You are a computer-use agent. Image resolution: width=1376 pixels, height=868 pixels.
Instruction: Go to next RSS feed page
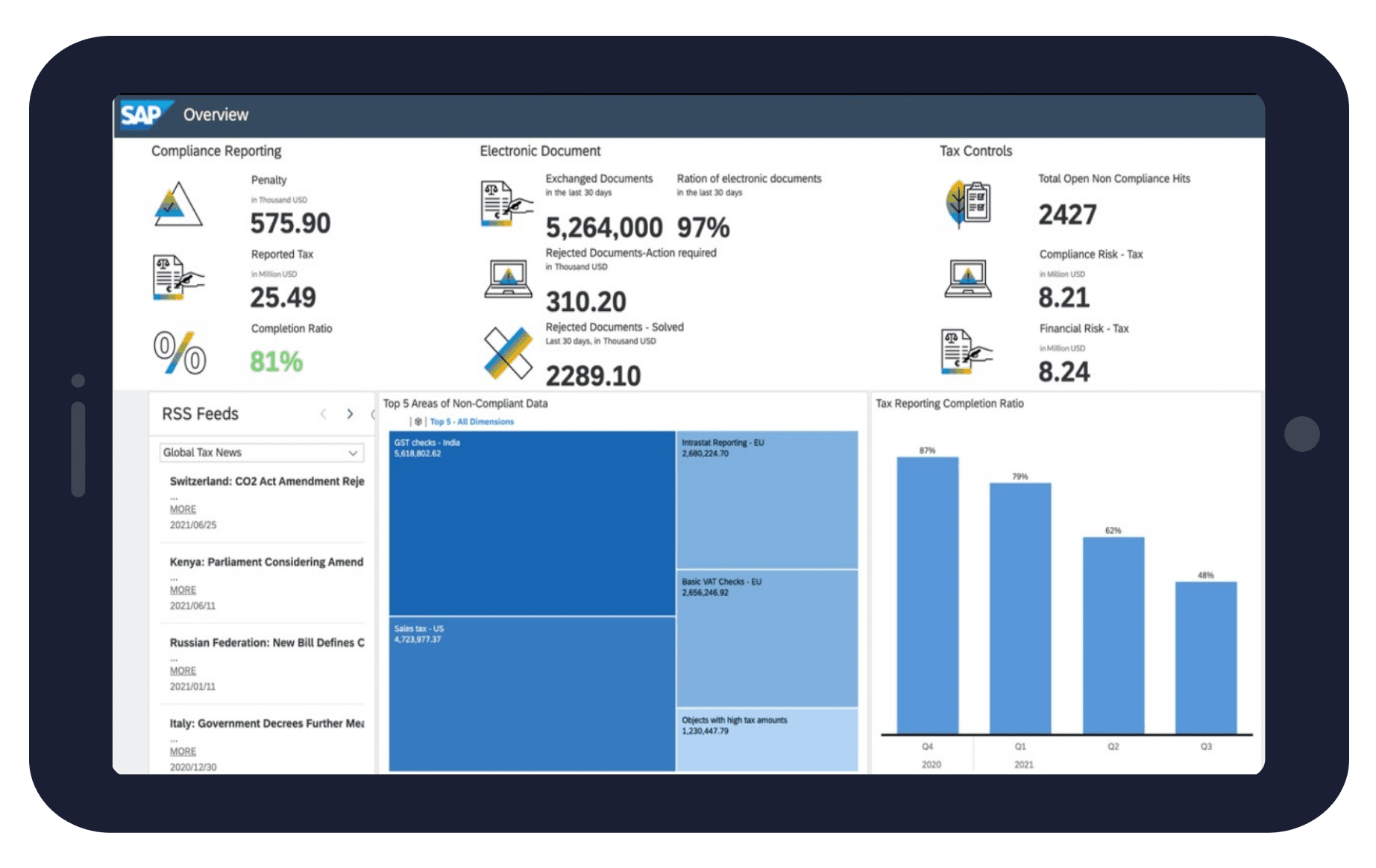click(350, 414)
